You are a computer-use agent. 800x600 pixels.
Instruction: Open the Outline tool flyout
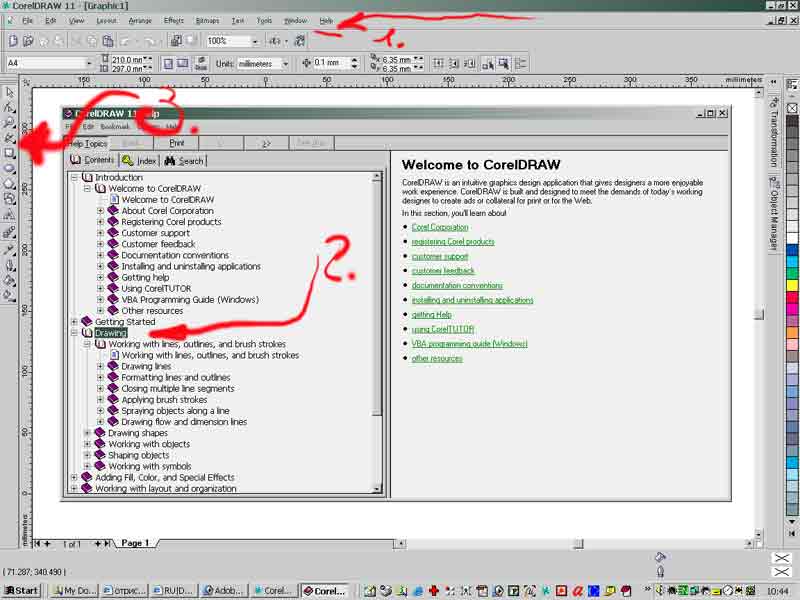(x=9, y=265)
